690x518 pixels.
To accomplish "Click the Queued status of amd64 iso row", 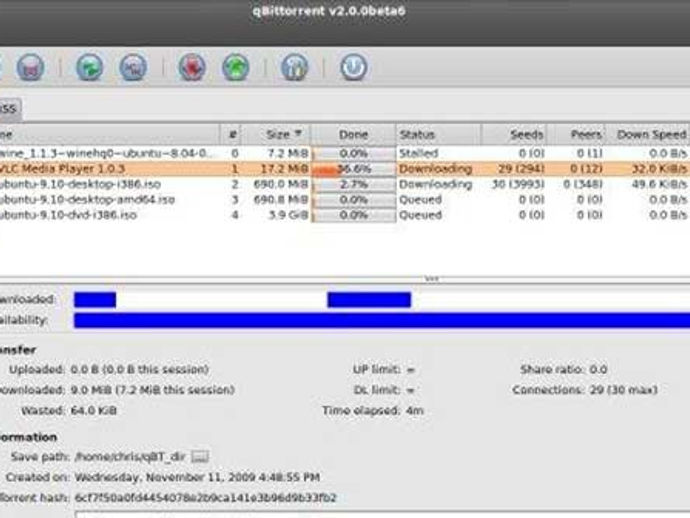I will click(x=420, y=199).
